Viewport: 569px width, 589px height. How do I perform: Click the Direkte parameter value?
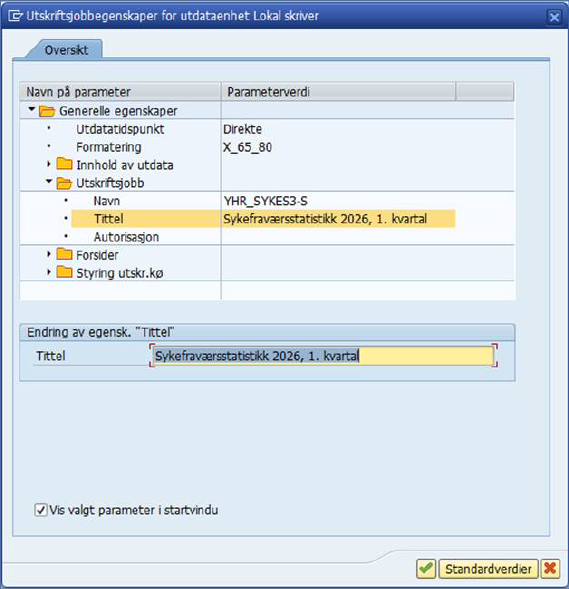(x=242, y=129)
